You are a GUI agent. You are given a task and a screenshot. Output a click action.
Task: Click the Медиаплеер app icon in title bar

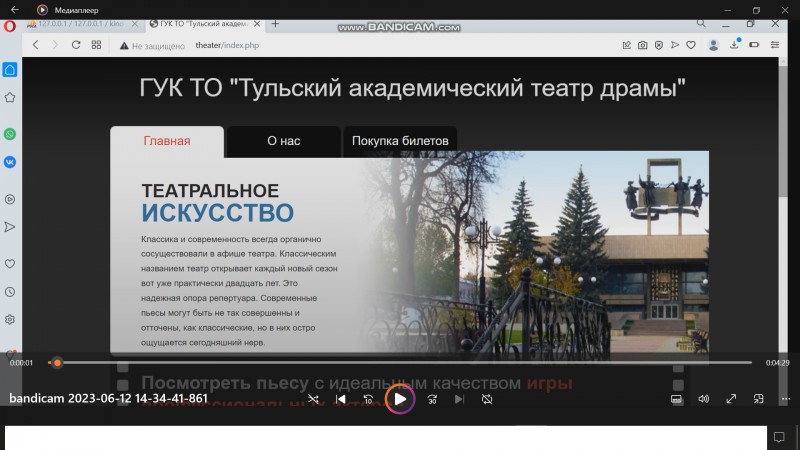point(42,10)
